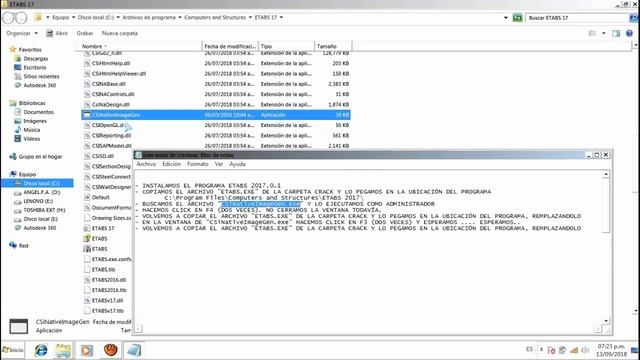Click the Notepad taskbar icon

coord(134,350)
